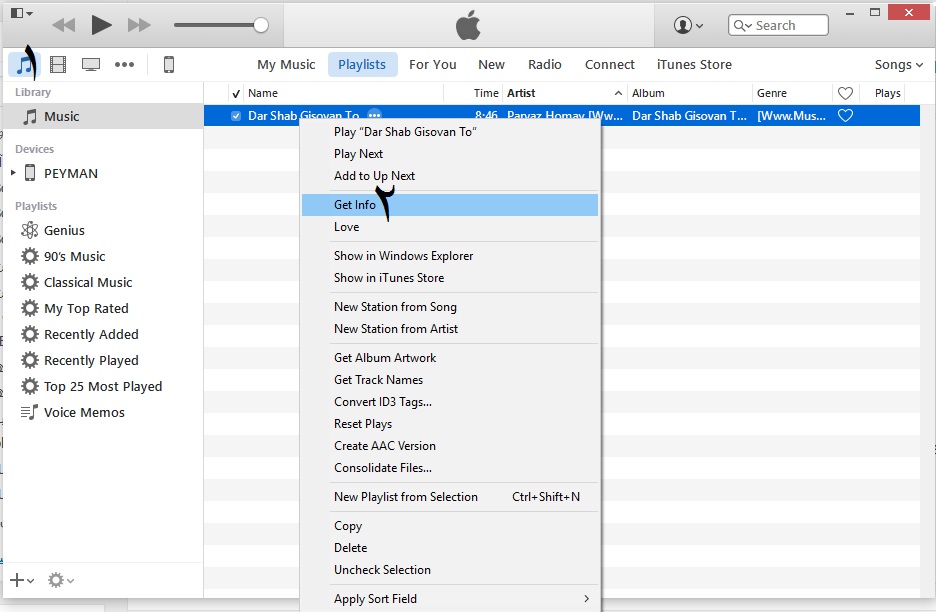Image resolution: width=936 pixels, height=612 pixels.
Task: Click the Next track fast-forward button
Action: (x=139, y=25)
